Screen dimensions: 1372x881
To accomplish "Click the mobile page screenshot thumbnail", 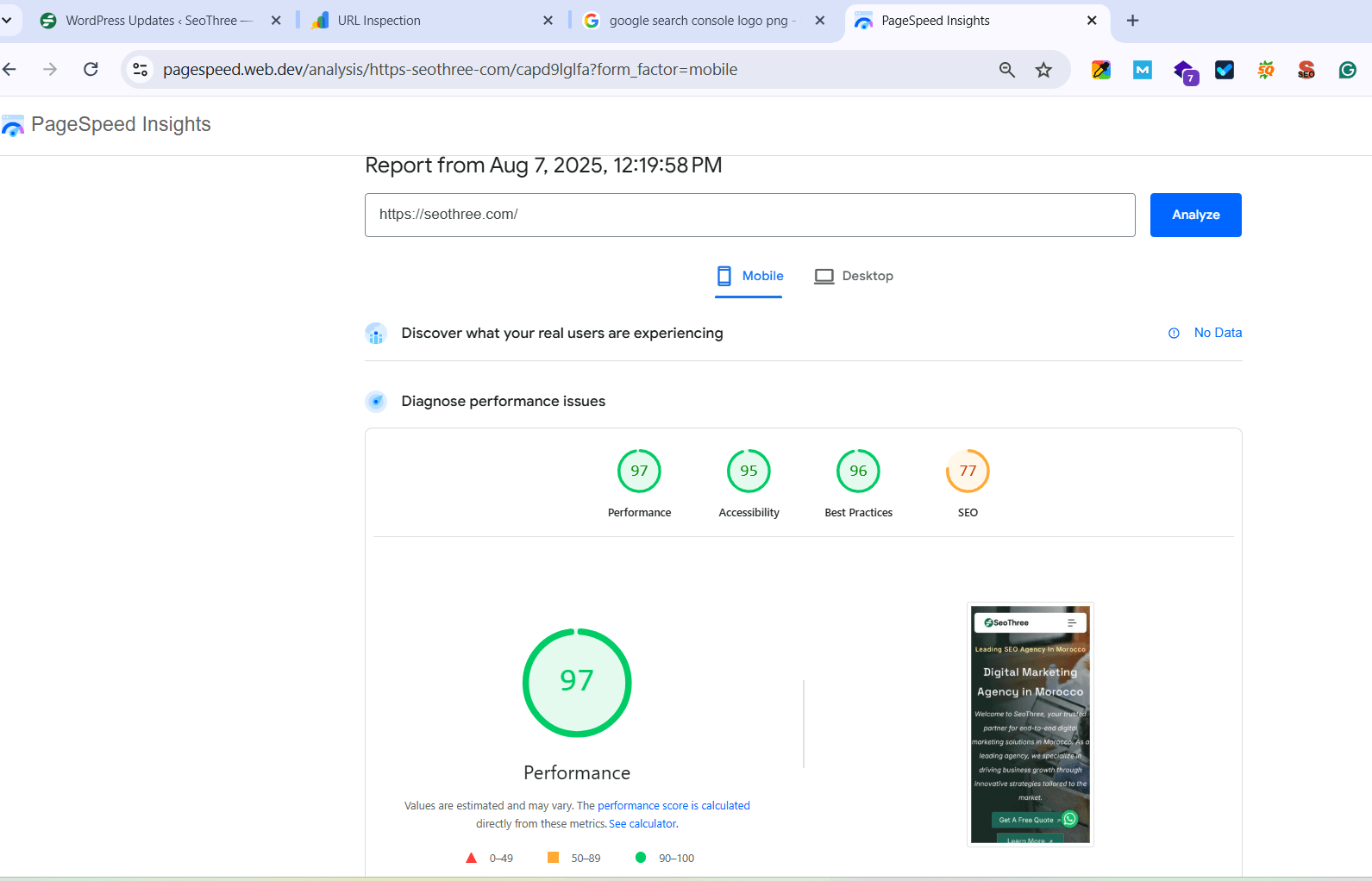I will [x=1031, y=724].
